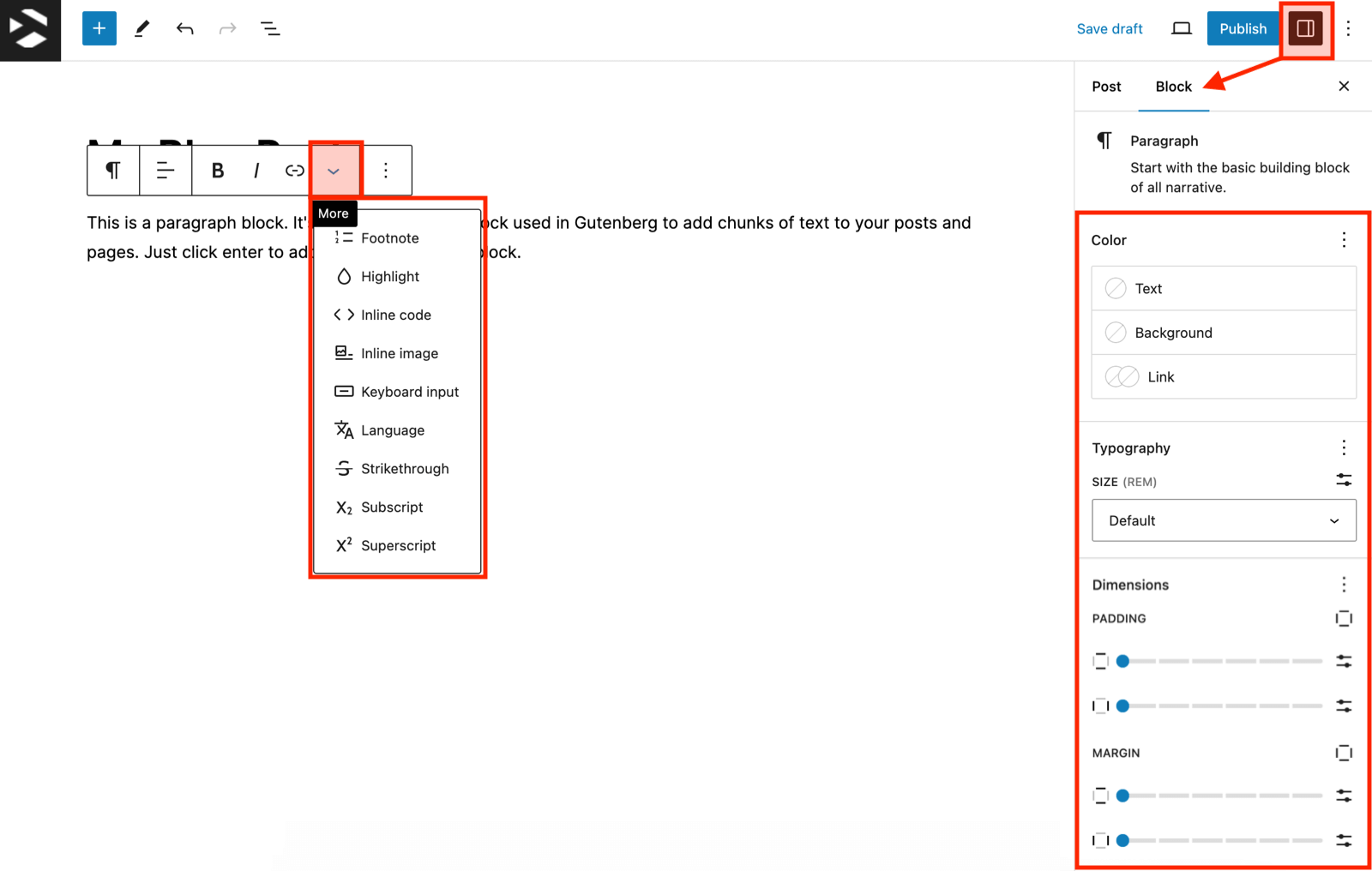This screenshot has width=1372, height=871.
Task: Set custom size for first padding slider
Action: tap(1344, 661)
